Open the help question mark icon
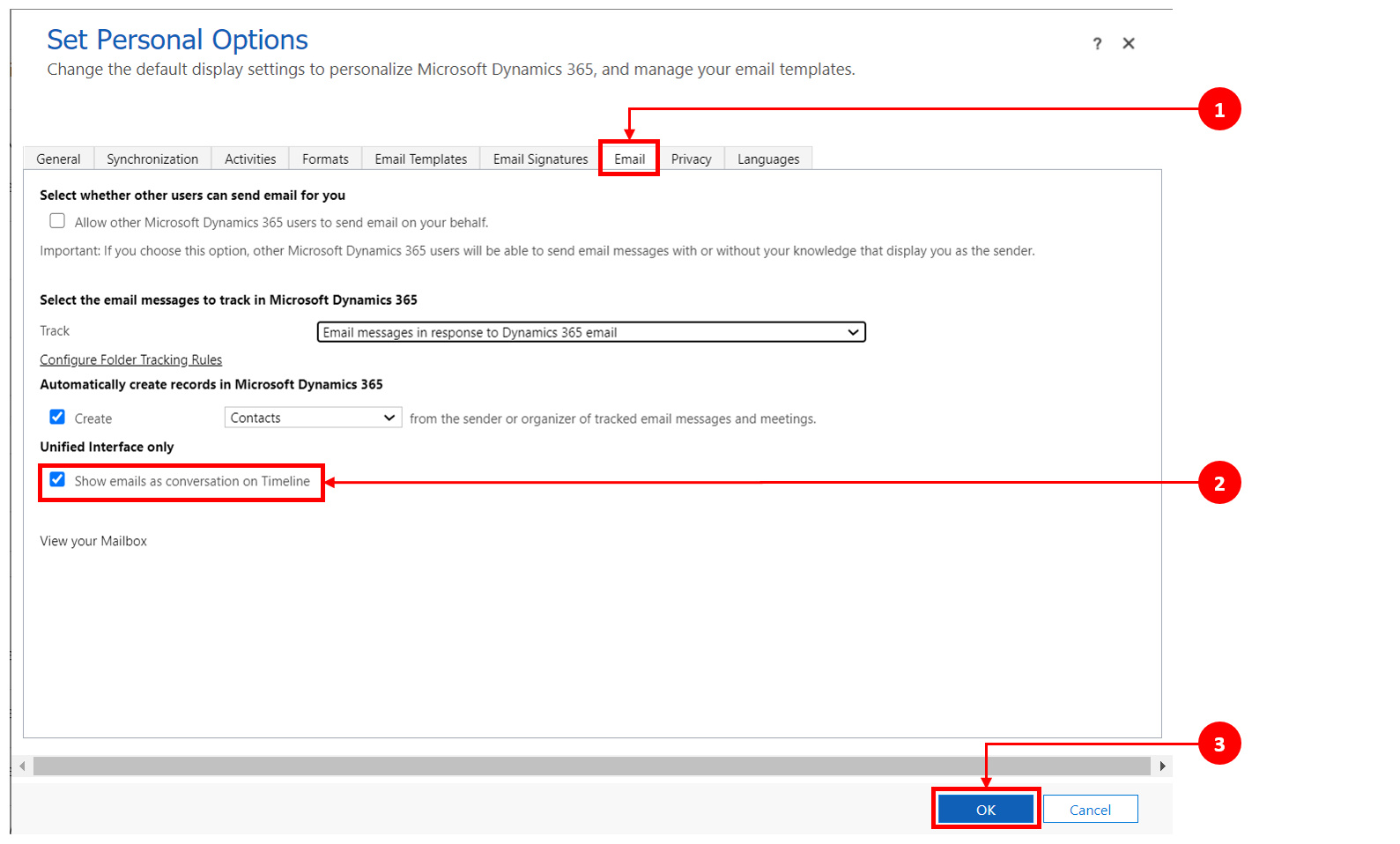 pyautogui.click(x=1097, y=43)
